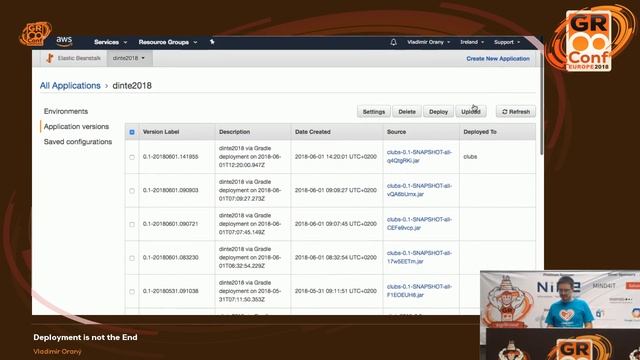Click the Upload button
The height and width of the screenshot is (360, 640).
[x=471, y=111]
